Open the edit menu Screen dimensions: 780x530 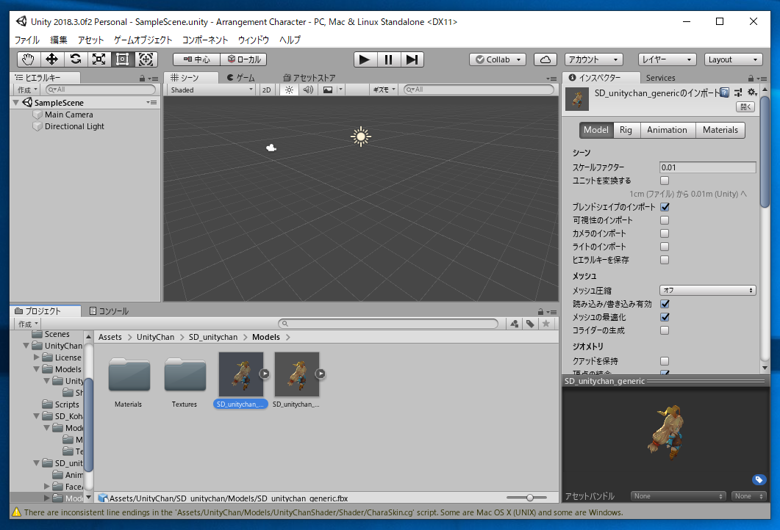tap(59, 40)
